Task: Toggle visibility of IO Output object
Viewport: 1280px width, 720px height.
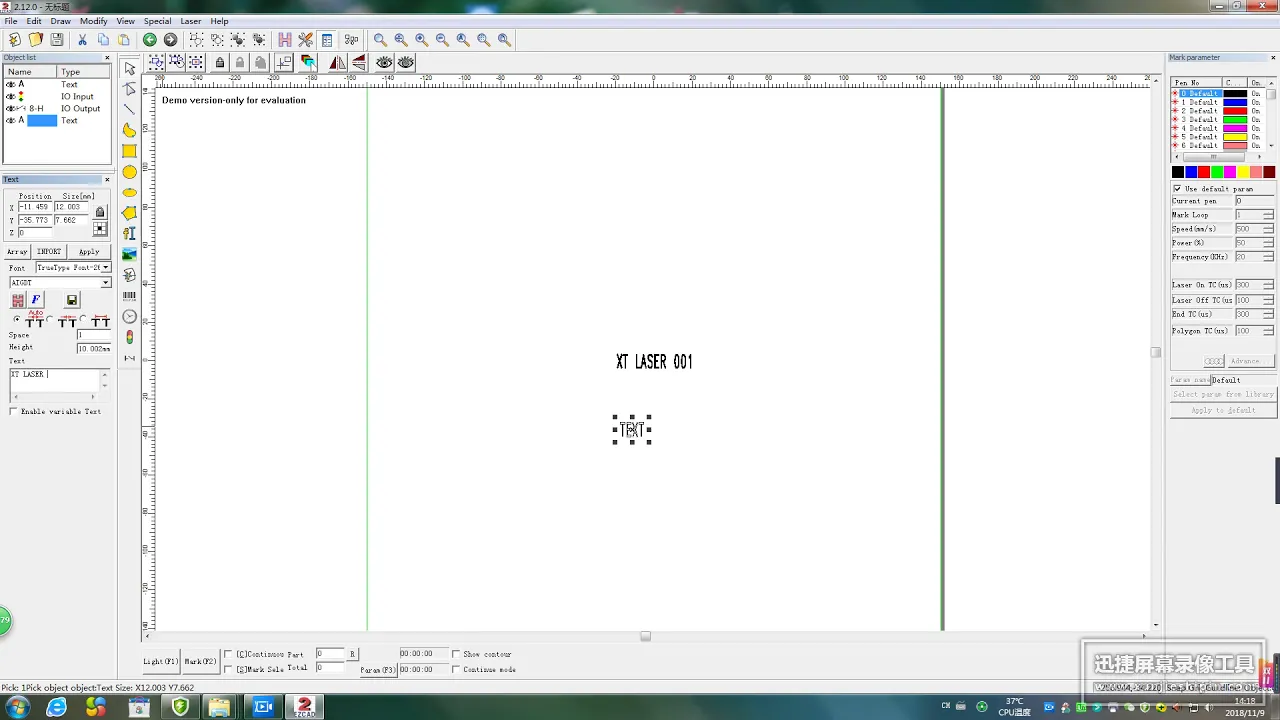Action: pos(11,108)
